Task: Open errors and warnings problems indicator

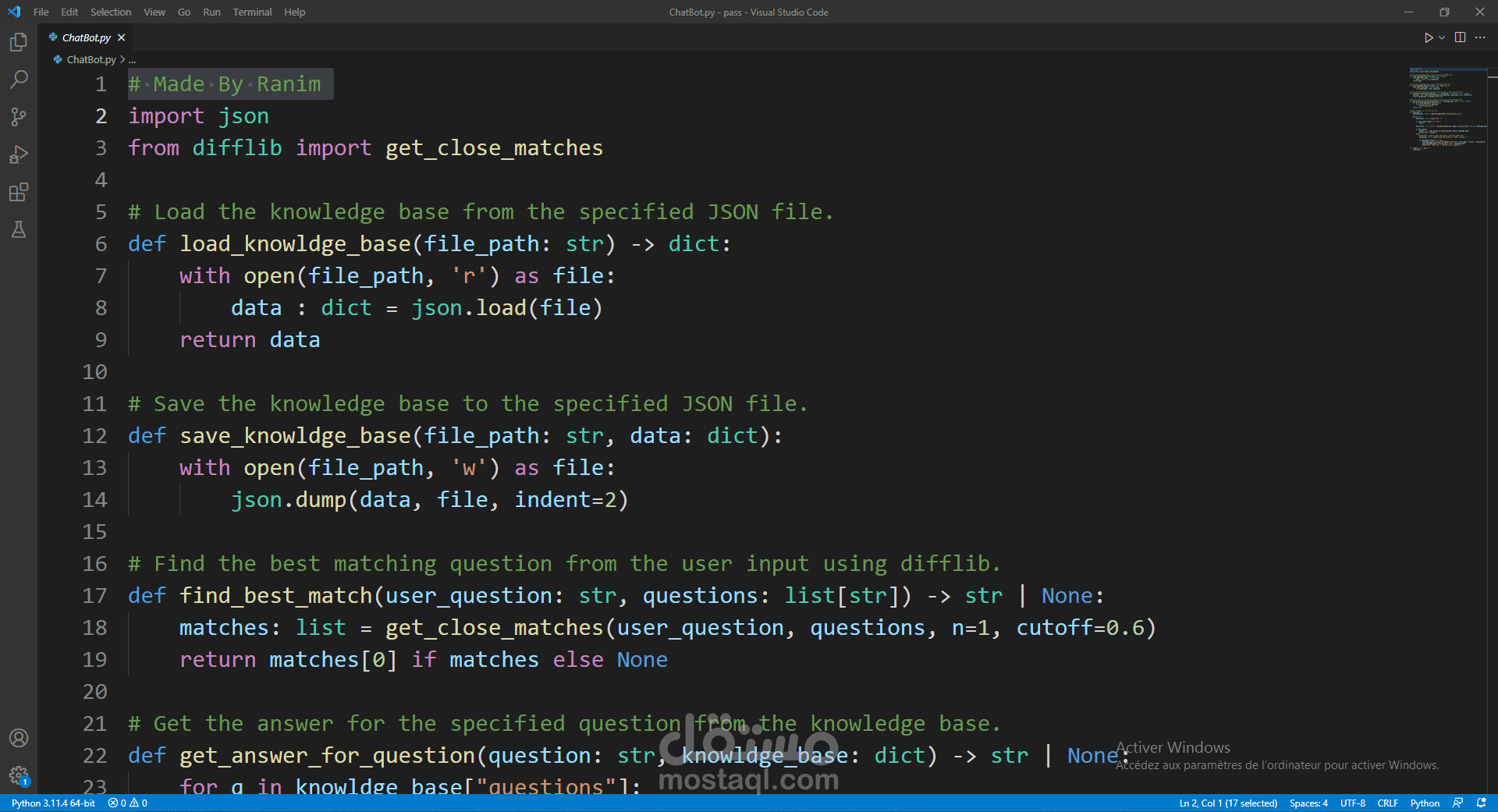Action: pyautogui.click(x=128, y=803)
